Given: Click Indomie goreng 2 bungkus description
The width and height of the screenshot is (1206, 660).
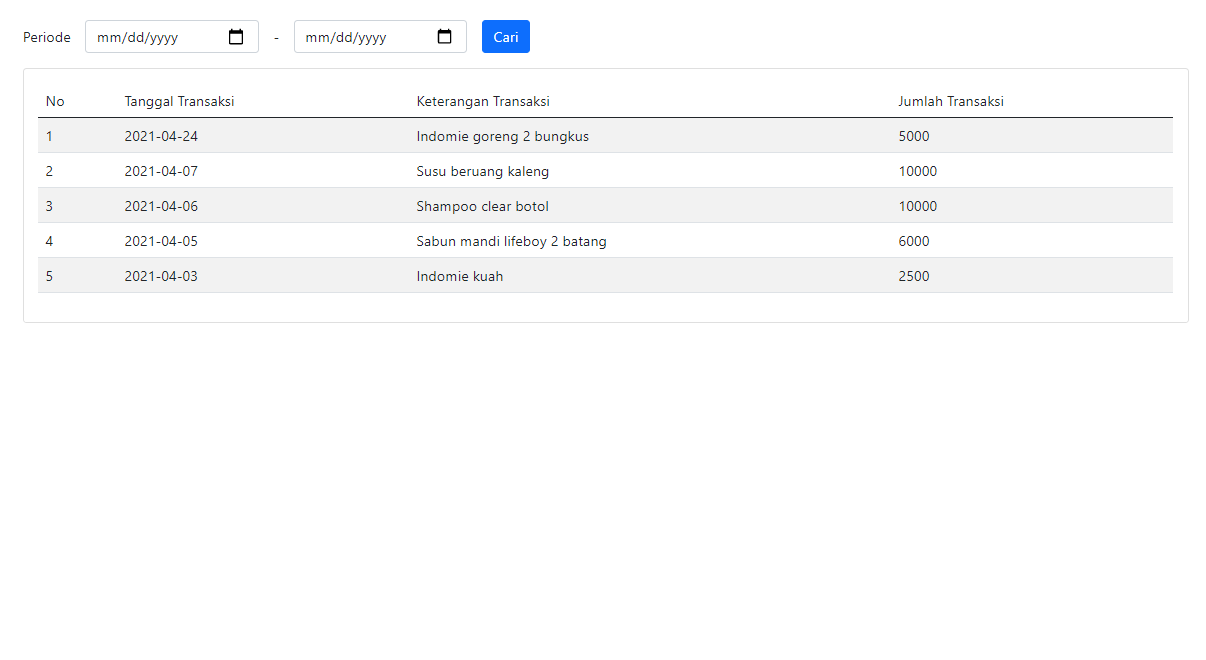Looking at the screenshot, I should coord(503,136).
